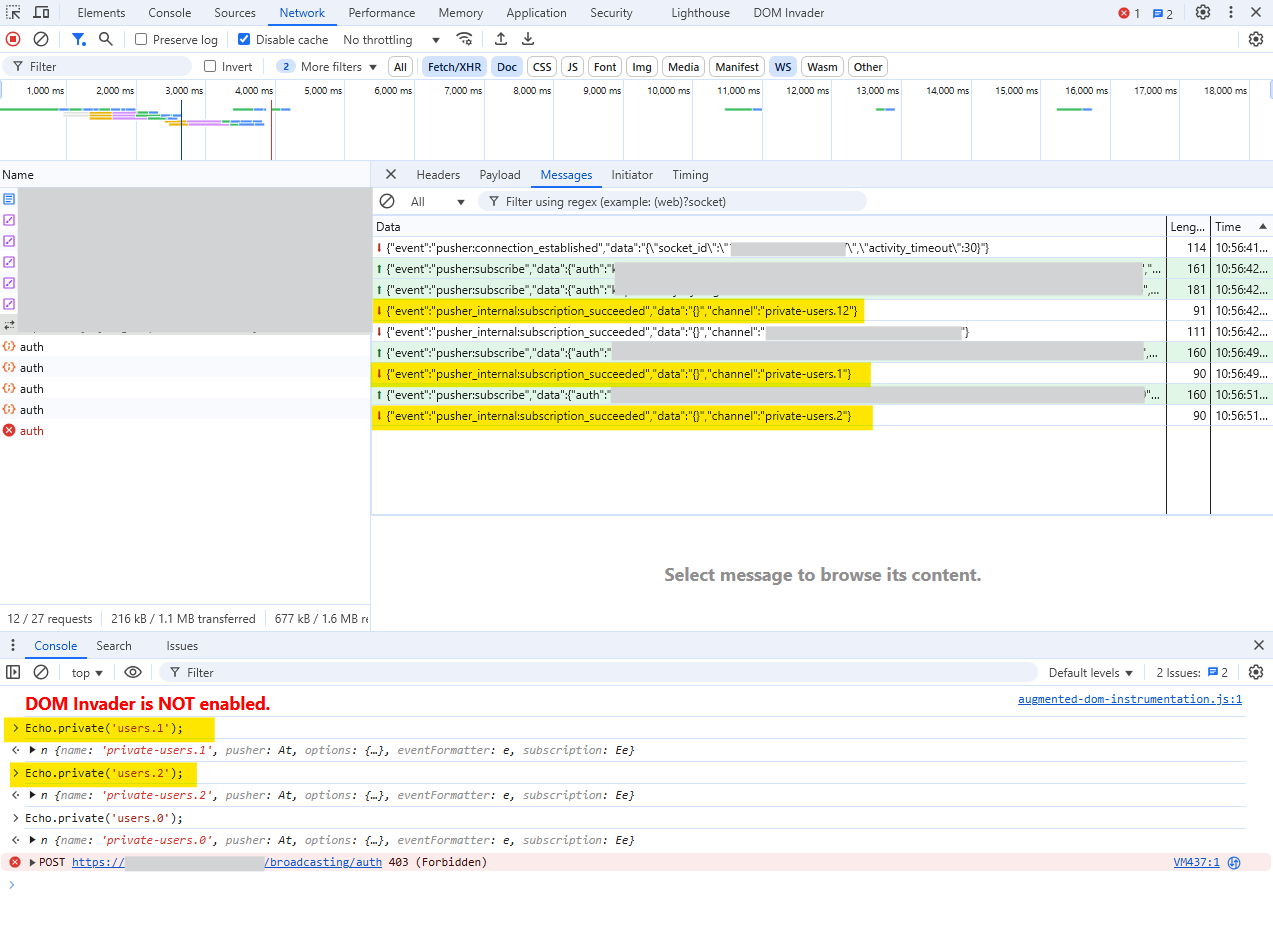Clear the network log
The height and width of the screenshot is (930, 1273).
coord(41,39)
